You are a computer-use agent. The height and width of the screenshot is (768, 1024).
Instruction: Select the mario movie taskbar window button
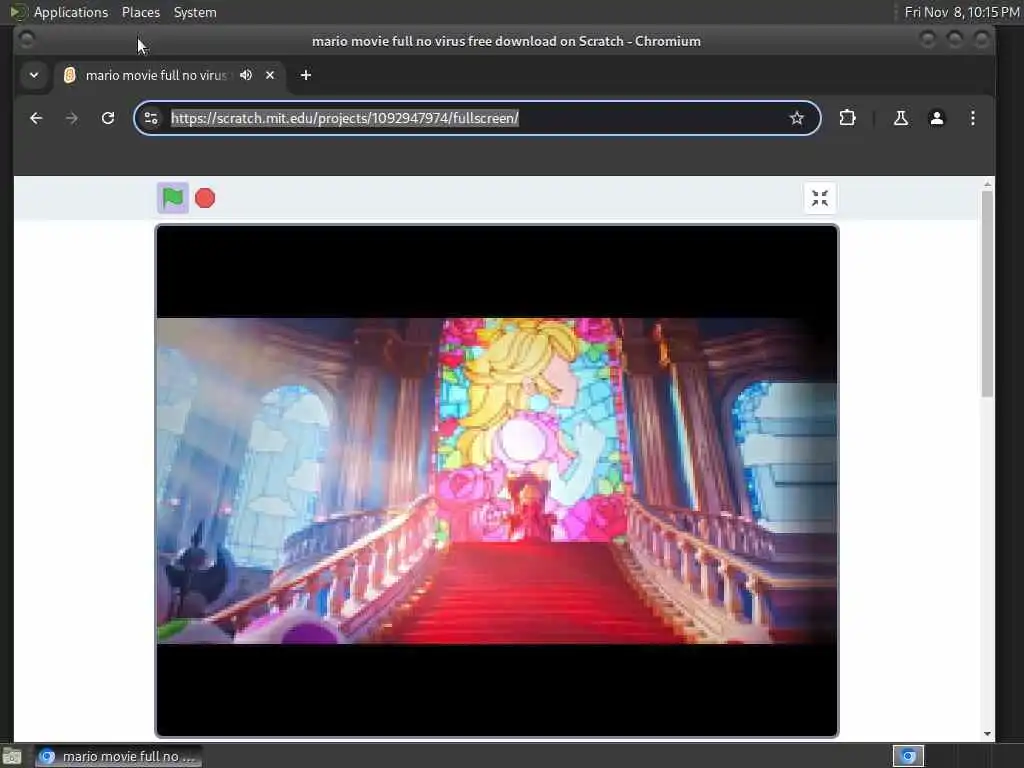(119, 756)
